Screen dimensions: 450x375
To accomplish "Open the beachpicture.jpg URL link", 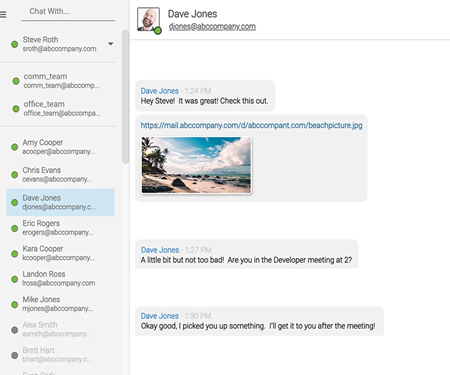I will tap(251, 125).
